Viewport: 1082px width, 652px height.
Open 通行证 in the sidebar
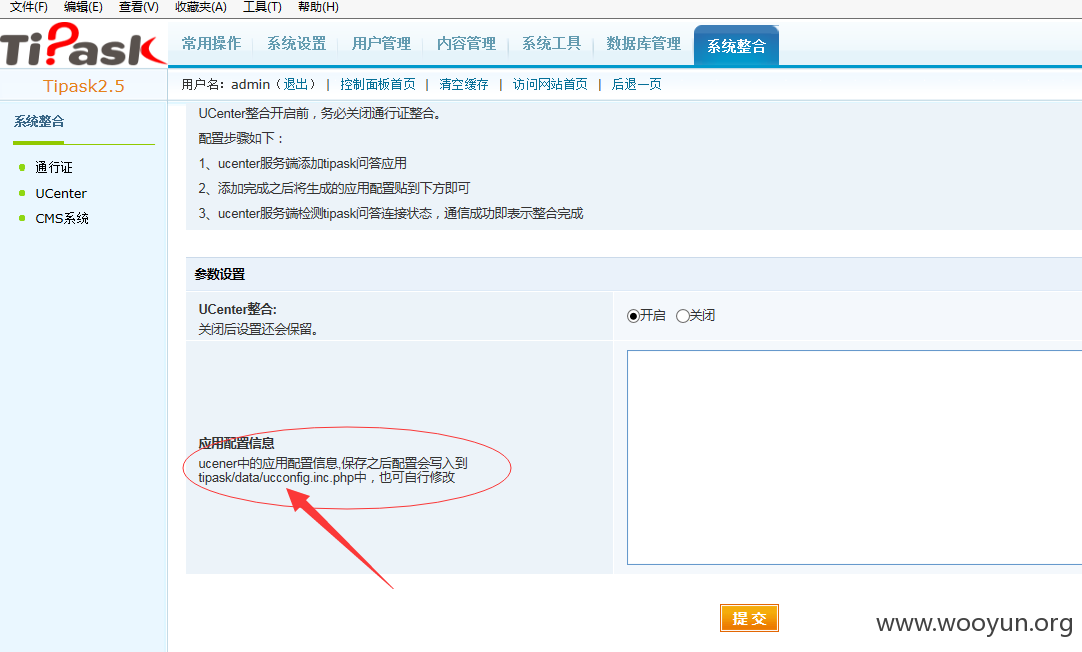[x=54, y=168]
